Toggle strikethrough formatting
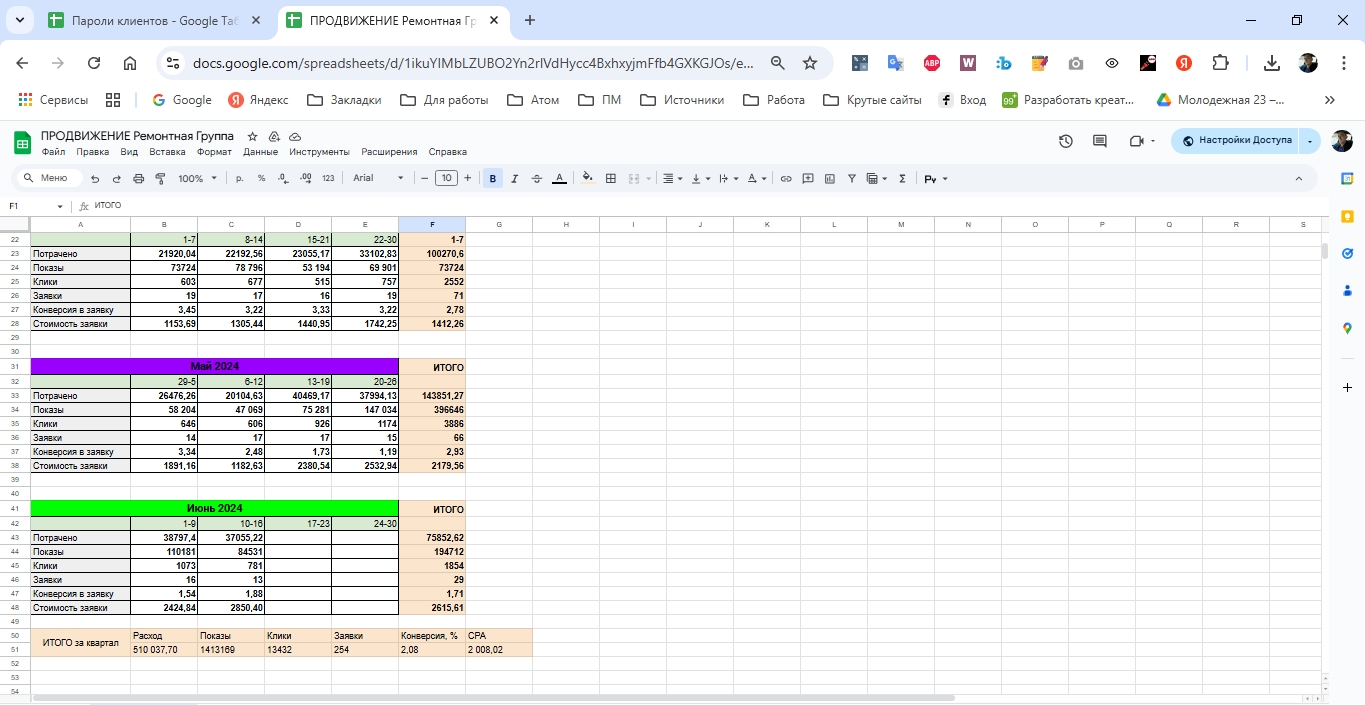1365x705 pixels. [x=537, y=179]
